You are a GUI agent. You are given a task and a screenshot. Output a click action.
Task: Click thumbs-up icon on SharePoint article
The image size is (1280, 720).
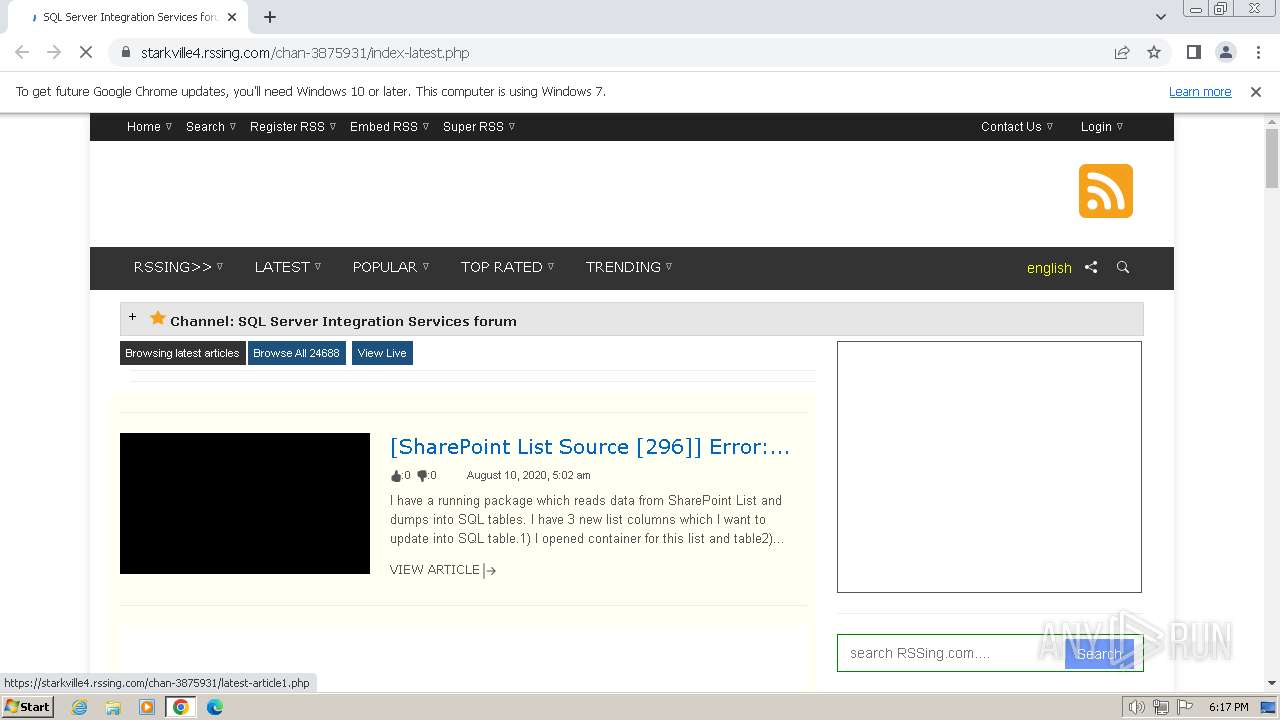click(396, 476)
